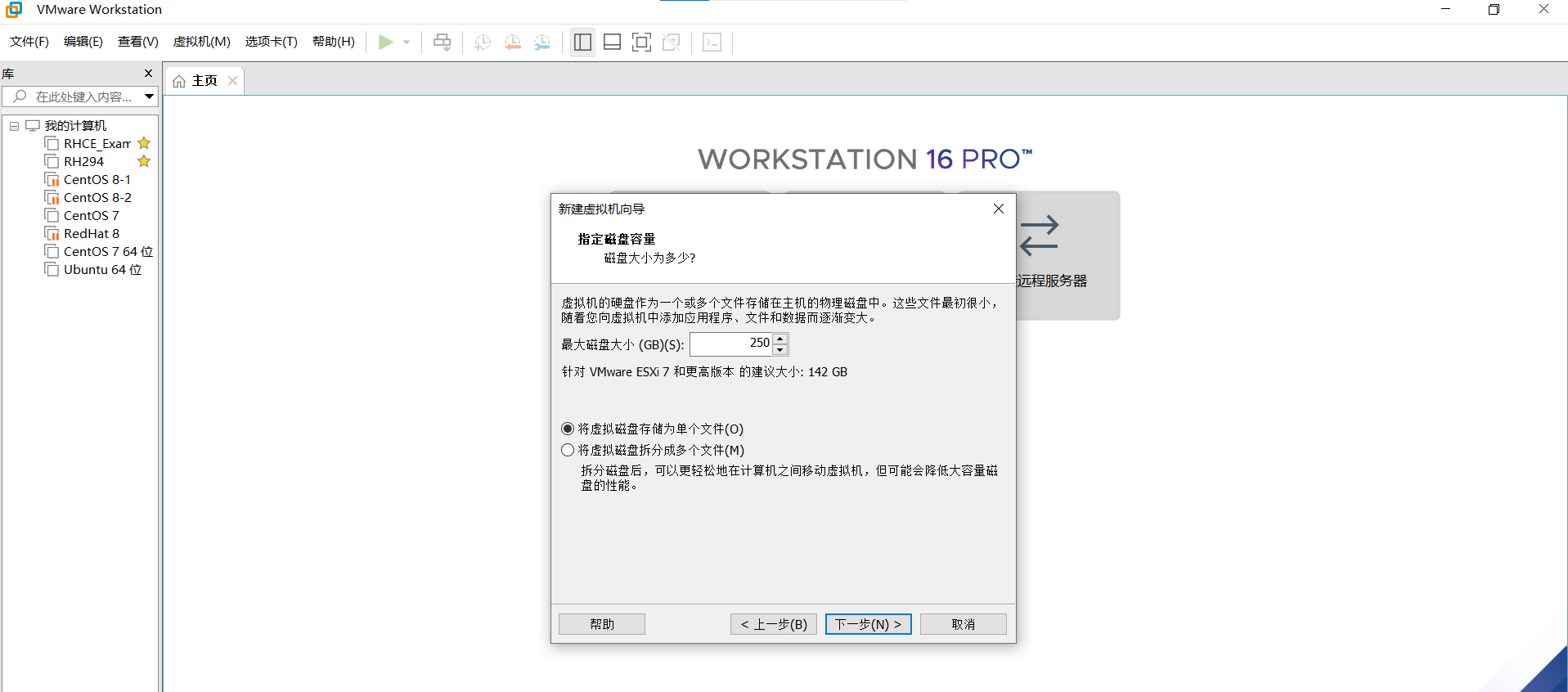Click the 下一步(N) next button

869,624
